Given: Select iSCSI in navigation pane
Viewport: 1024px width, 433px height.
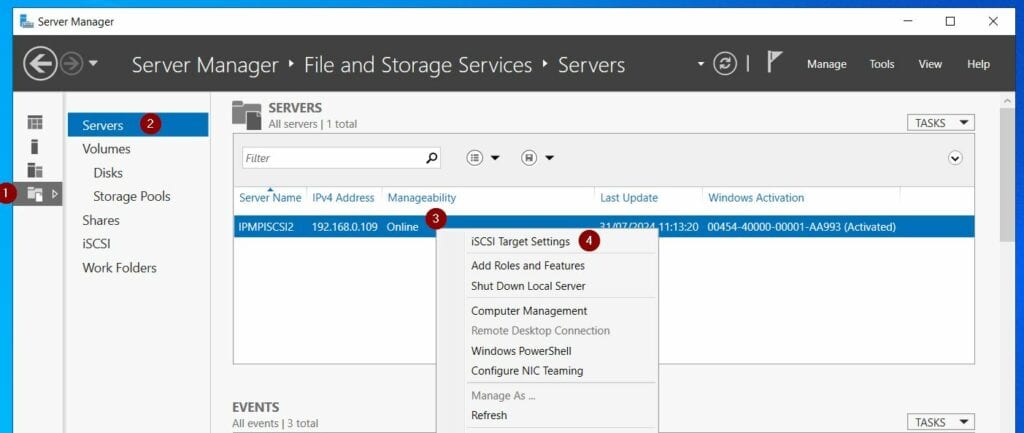Looking at the screenshot, I should (96, 244).
